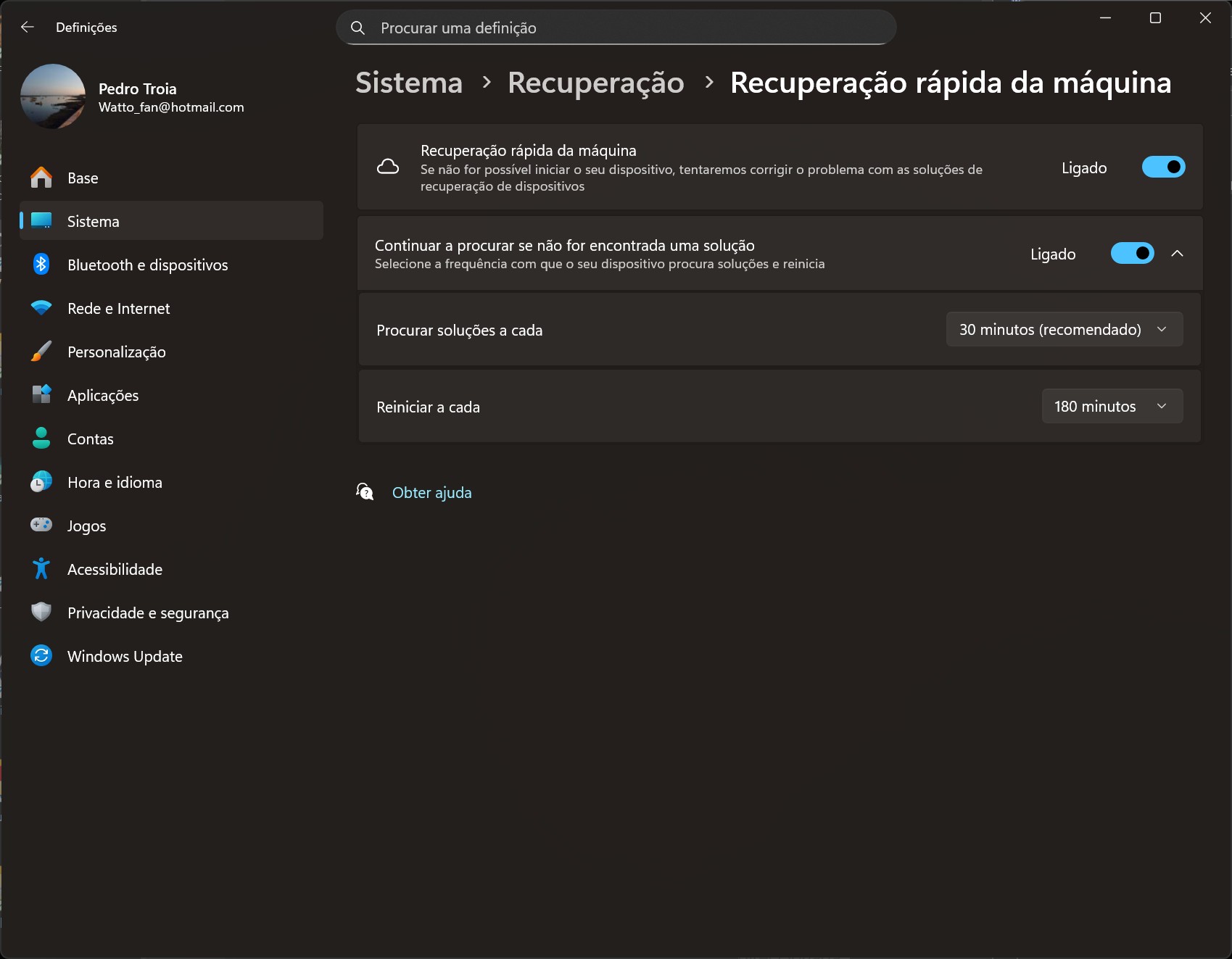
Task: Click the Rede e Internet Wi-Fi icon
Action: [41, 308]
